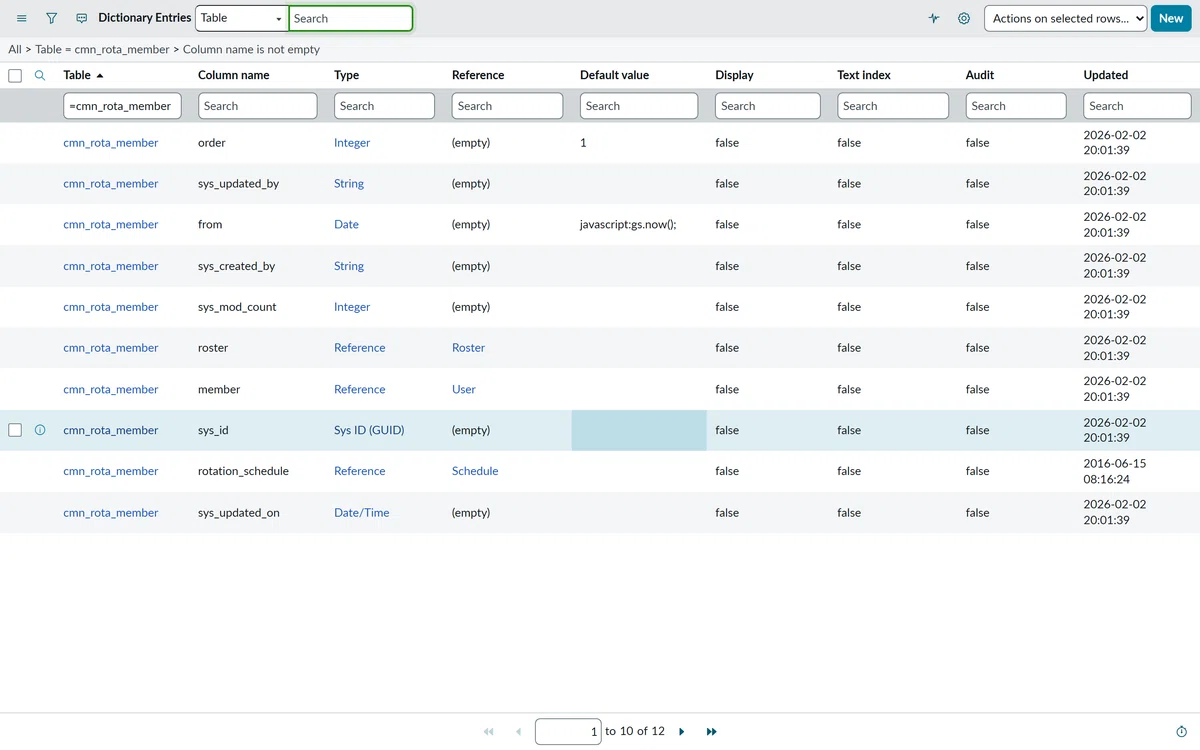Open the User reference link
This screenshot has height=750, width=1200.
pyautogui.click(x=464, y=389)
